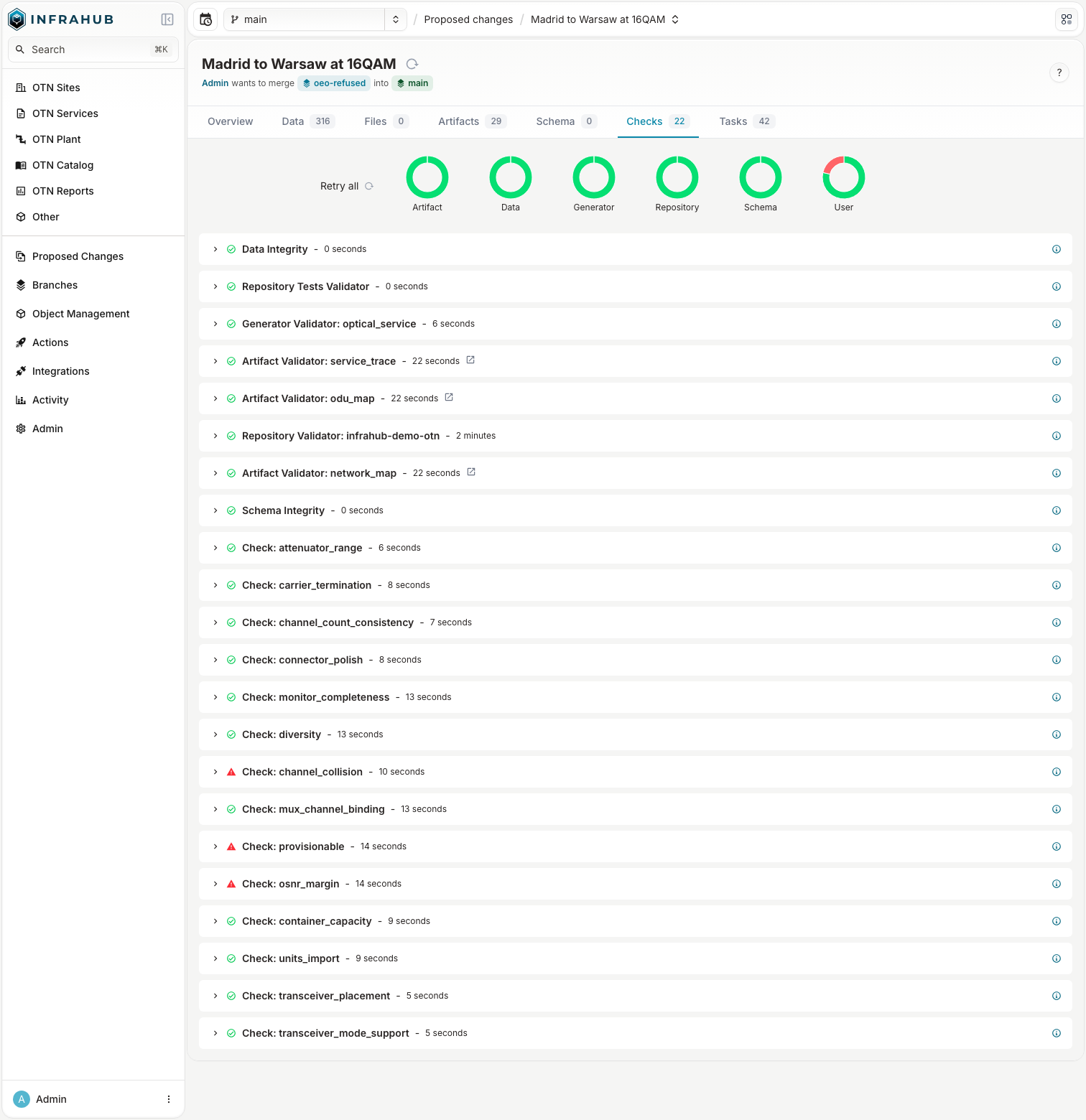Screen dimensions: 1086x1120
Task: Show info for Check: channel_collision row
Action: click(x=1057, y=772)
